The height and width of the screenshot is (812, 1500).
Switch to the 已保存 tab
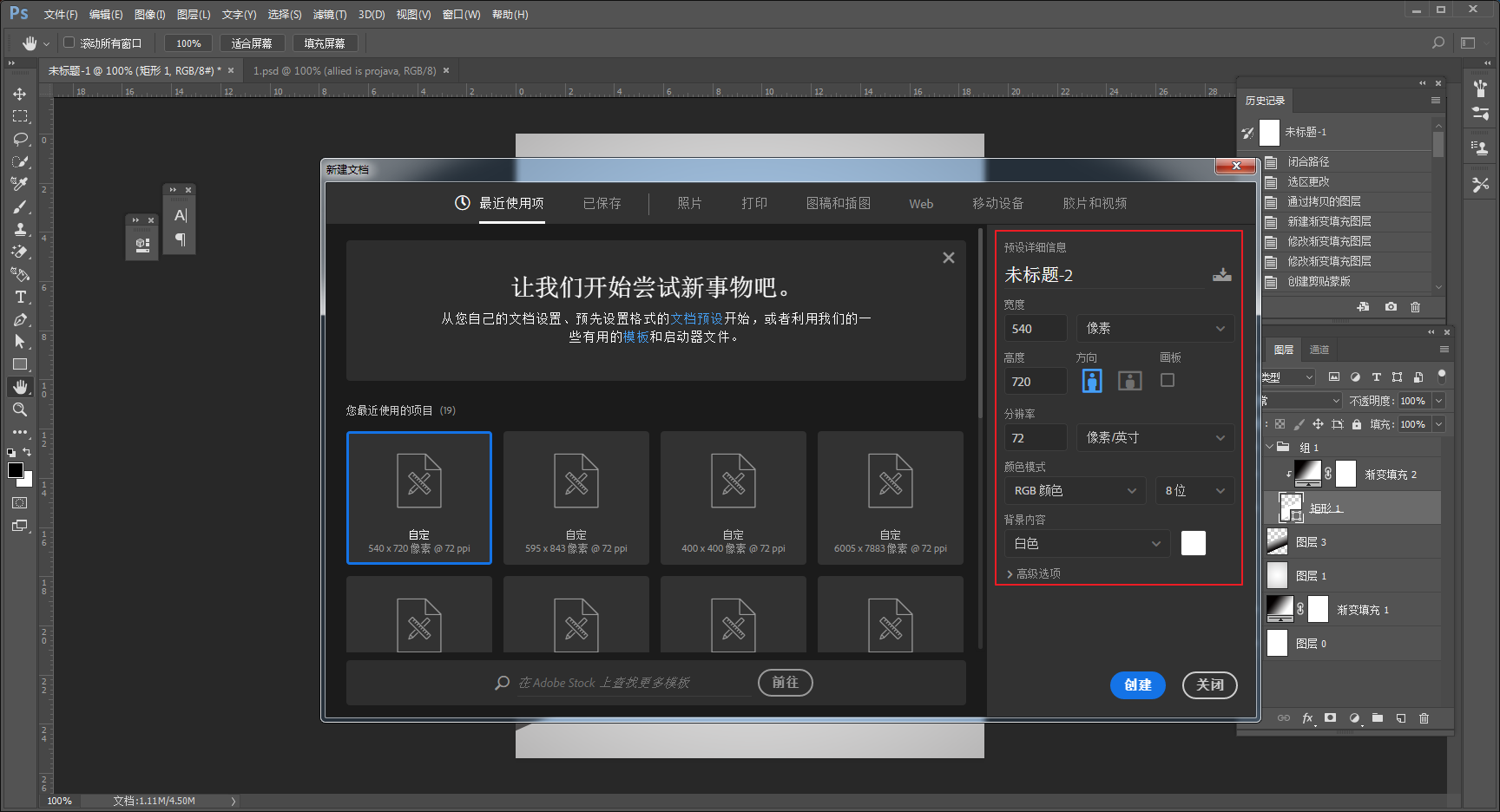[x=602, y=203]
